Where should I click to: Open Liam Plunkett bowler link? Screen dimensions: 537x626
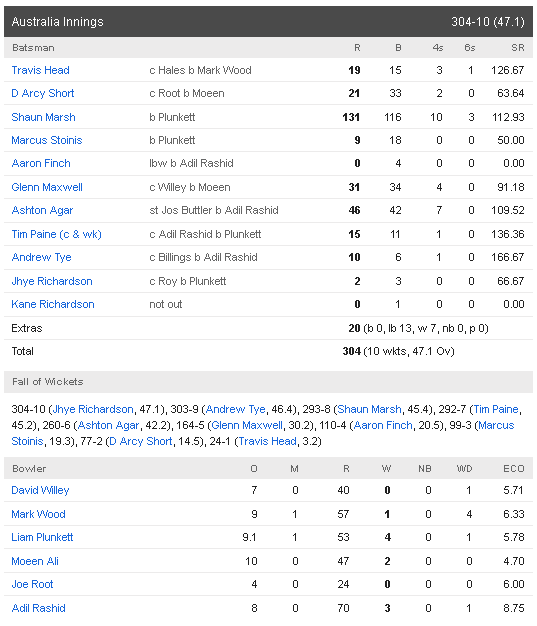point(42,537)
